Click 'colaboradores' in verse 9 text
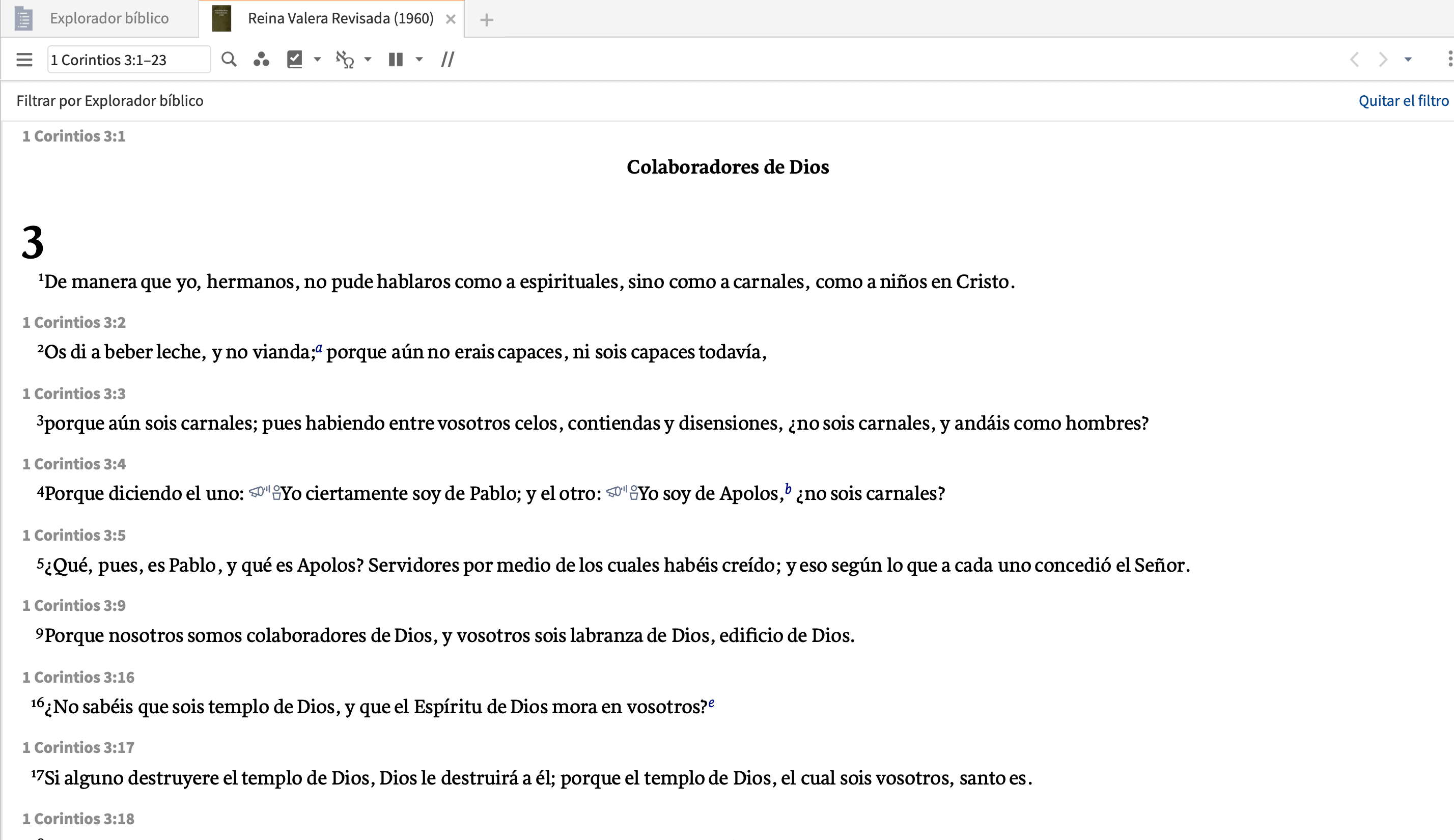Image resolution: width=1454 pixels, height=840 pixels. [306, 635]
